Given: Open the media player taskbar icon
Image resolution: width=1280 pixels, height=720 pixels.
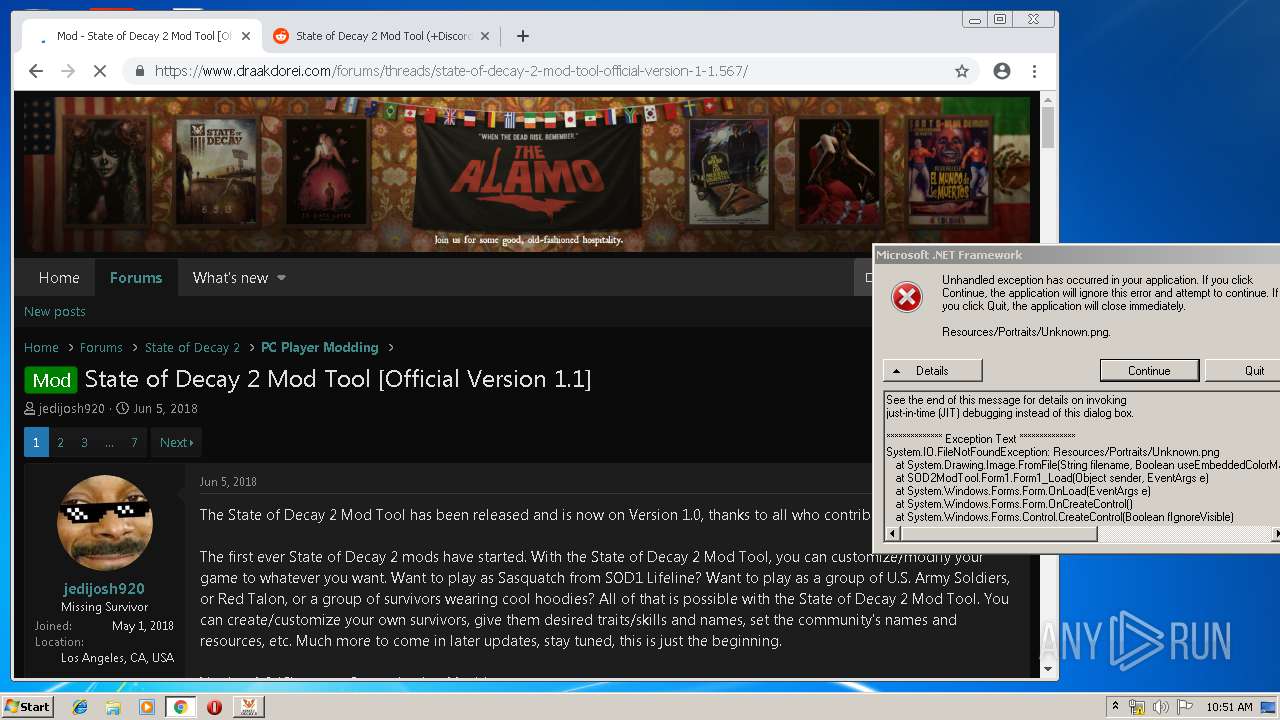Looking at the screenshot, I should coord(147,707).
